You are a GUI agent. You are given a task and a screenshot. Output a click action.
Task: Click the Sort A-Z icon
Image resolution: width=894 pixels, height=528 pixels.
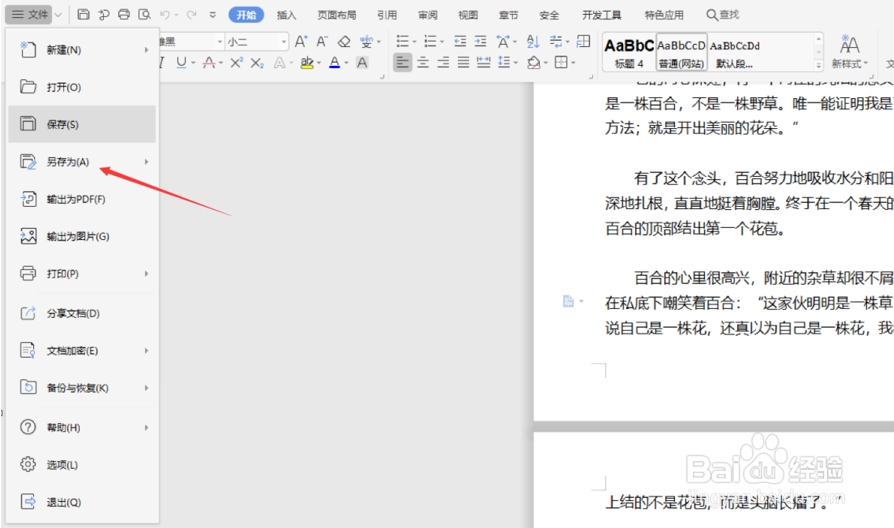coord(533,42)
